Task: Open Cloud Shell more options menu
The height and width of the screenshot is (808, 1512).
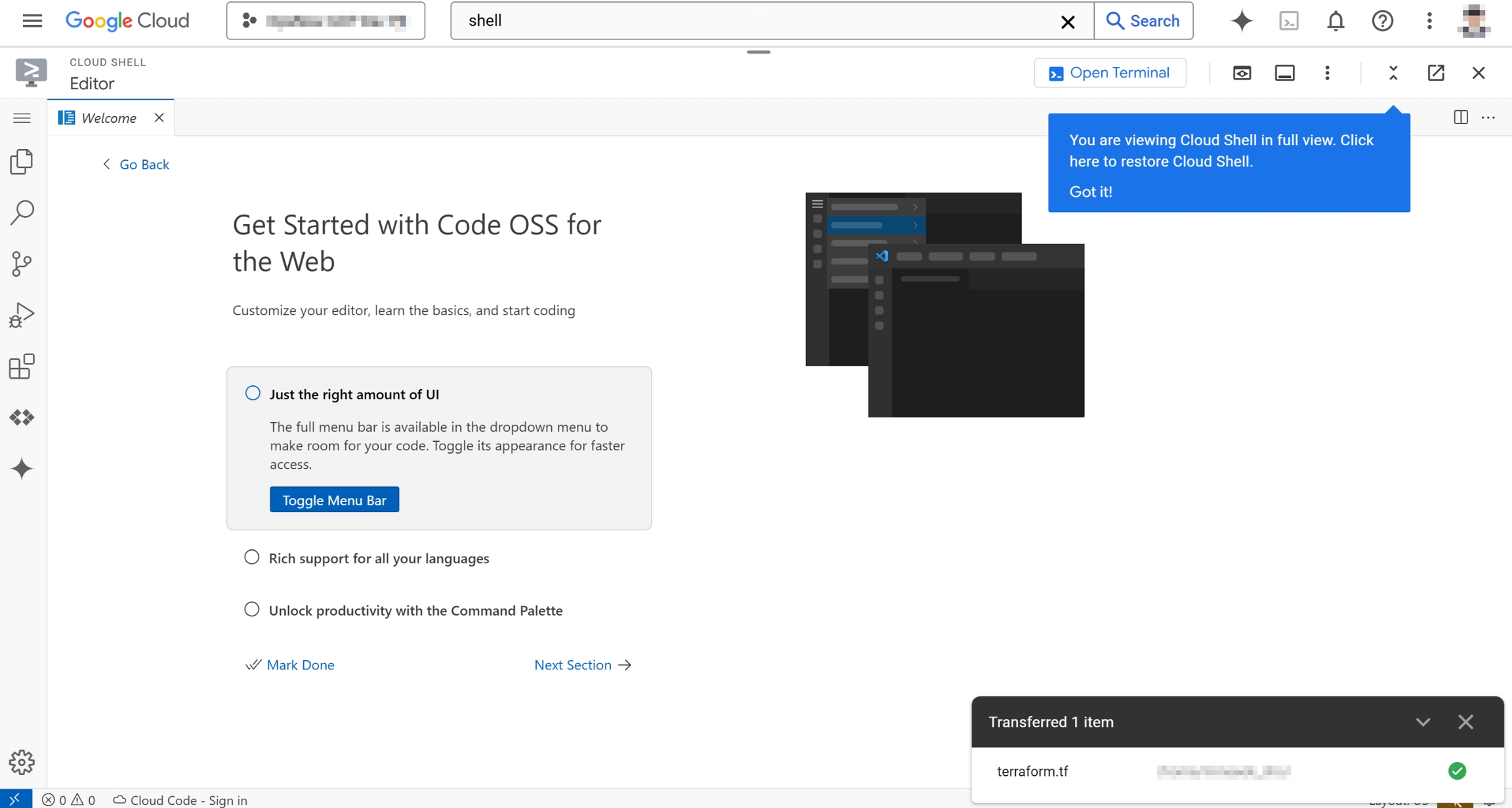Action: pyautogui.click(x=1327, y=73)
